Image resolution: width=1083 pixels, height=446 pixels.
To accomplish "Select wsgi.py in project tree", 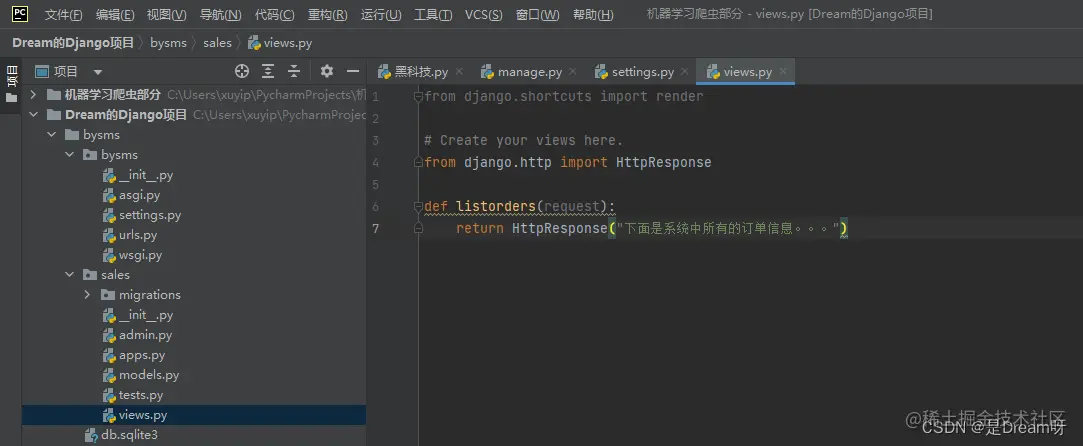I will pyautogui.click(x=194, y=255).
